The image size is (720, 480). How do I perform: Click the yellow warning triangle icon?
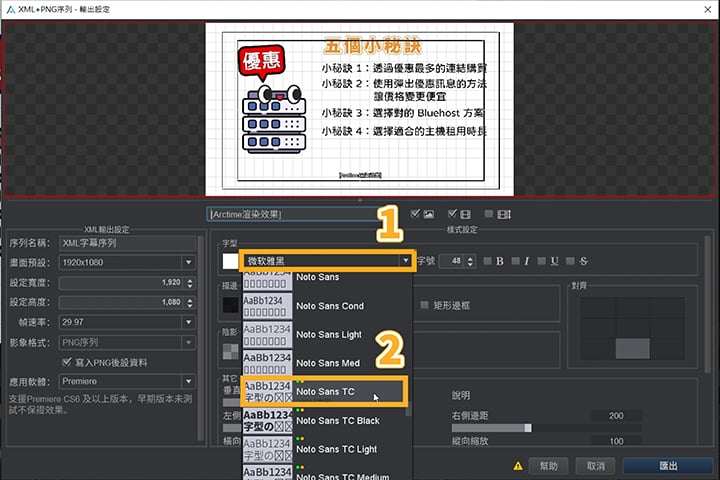click(518, 466)
